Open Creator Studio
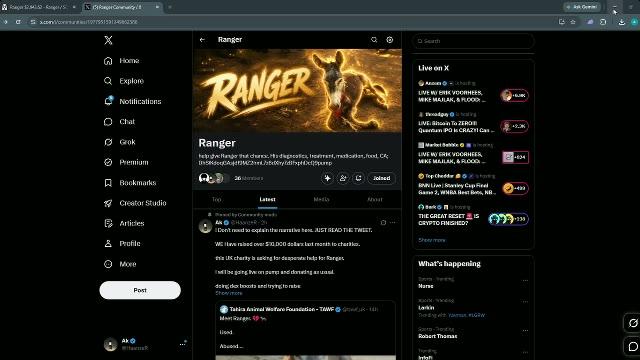The image size is (640, 360). 135,203
